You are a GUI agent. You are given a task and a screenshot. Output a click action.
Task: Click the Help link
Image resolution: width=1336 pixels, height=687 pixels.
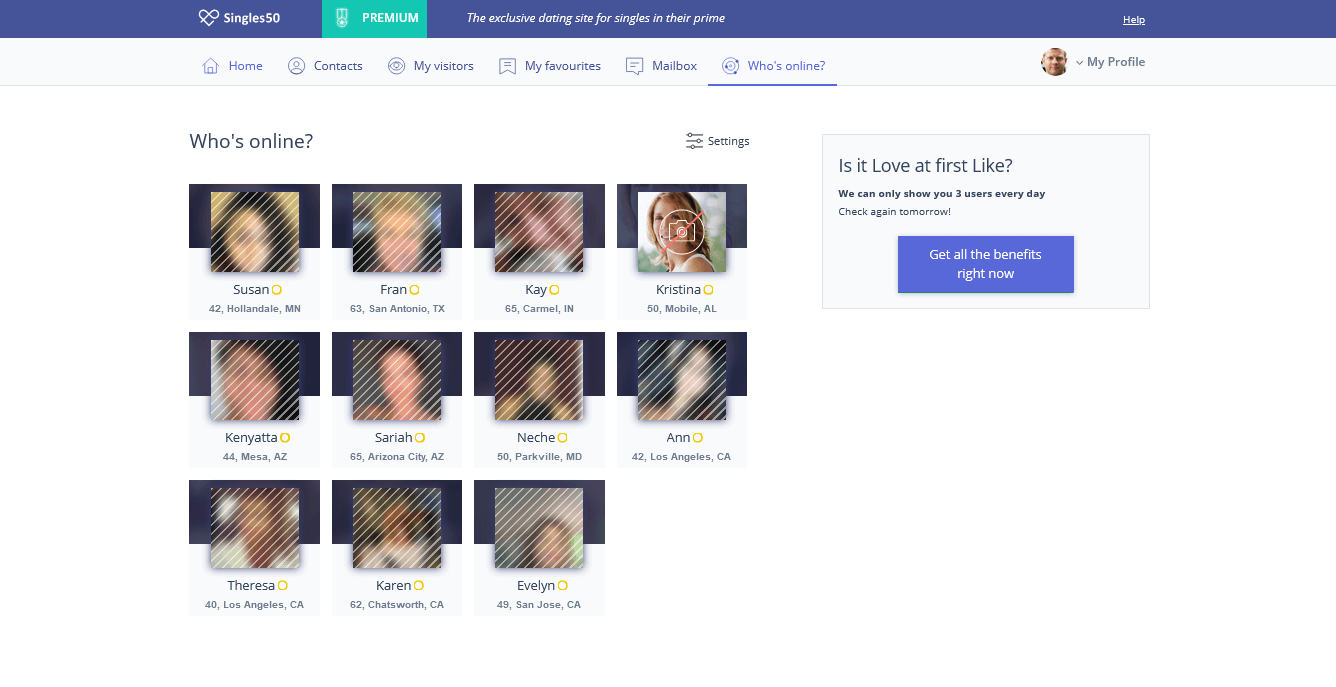click(1134, 20)
